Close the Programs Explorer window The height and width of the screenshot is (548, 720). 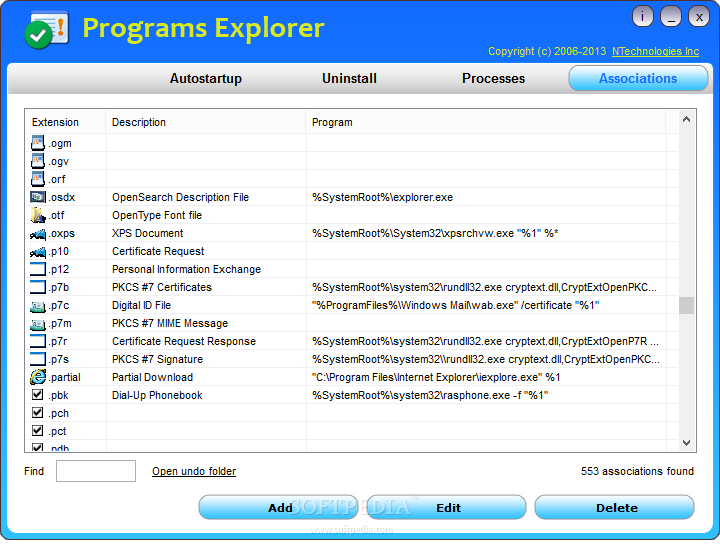[x=699, y=17]
